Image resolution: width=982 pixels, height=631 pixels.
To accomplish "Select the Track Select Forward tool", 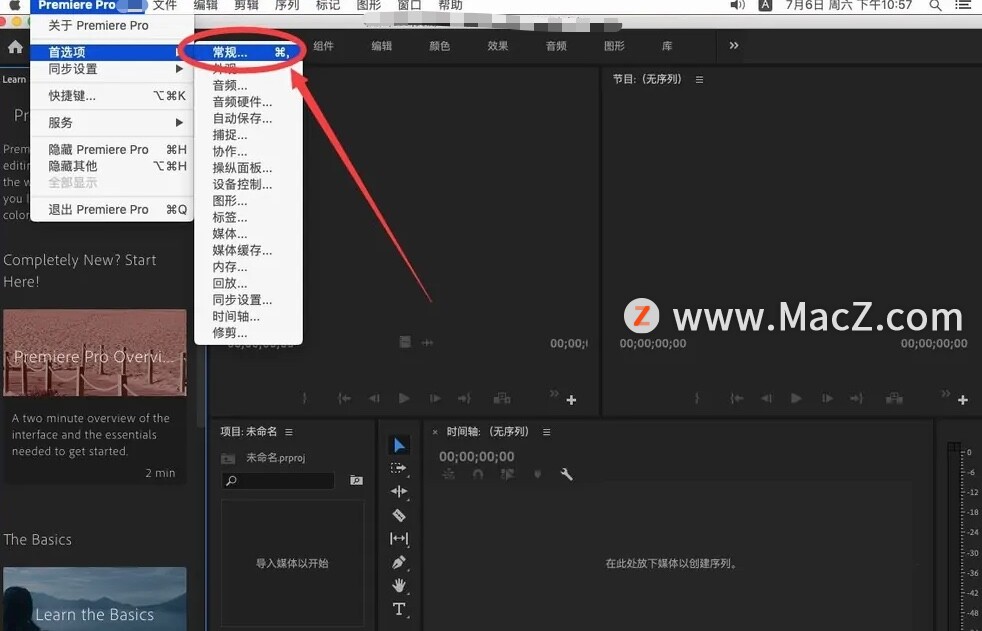I will [398, 468].
